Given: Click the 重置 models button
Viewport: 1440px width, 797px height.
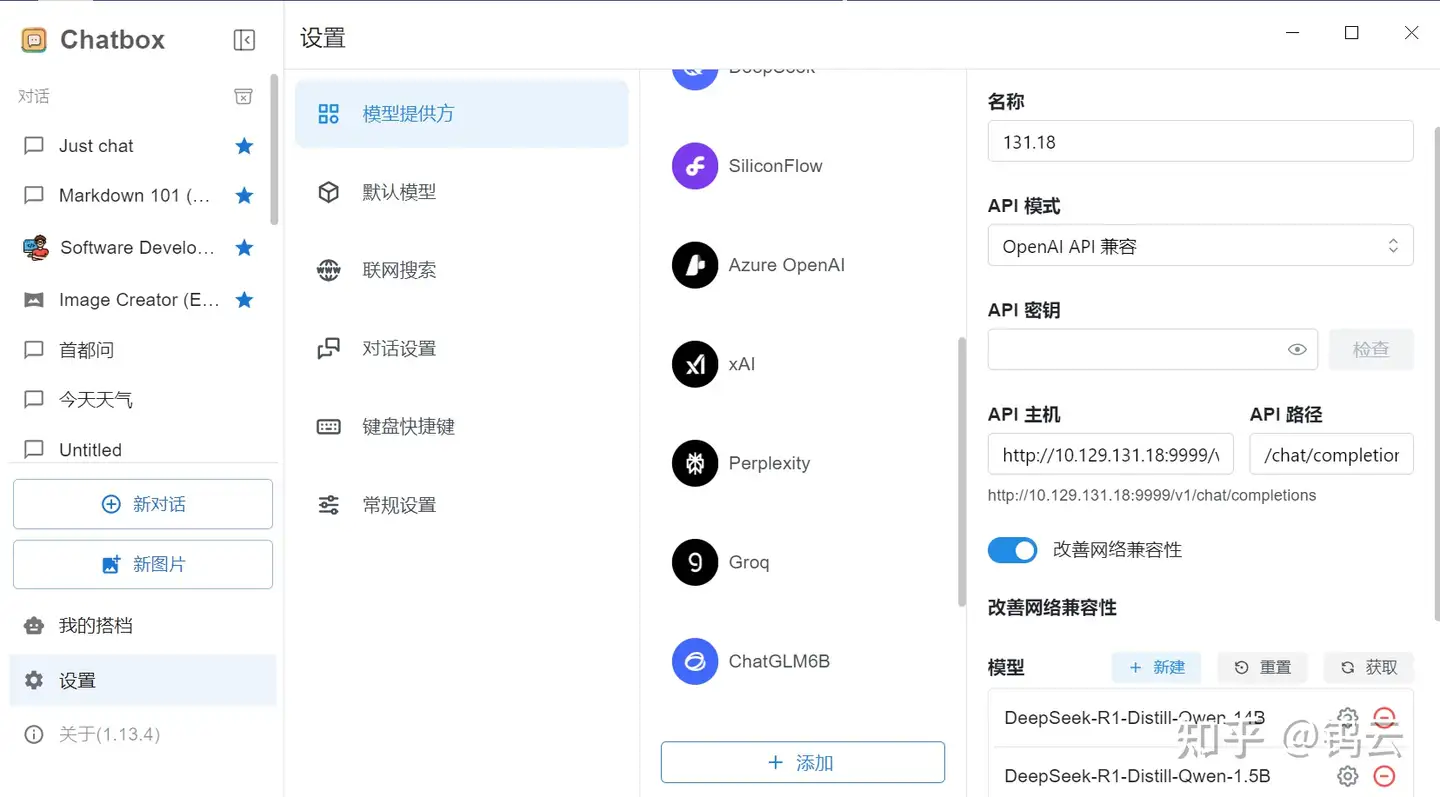Looking at the screenshot, I should click(x=1263, y=667).
